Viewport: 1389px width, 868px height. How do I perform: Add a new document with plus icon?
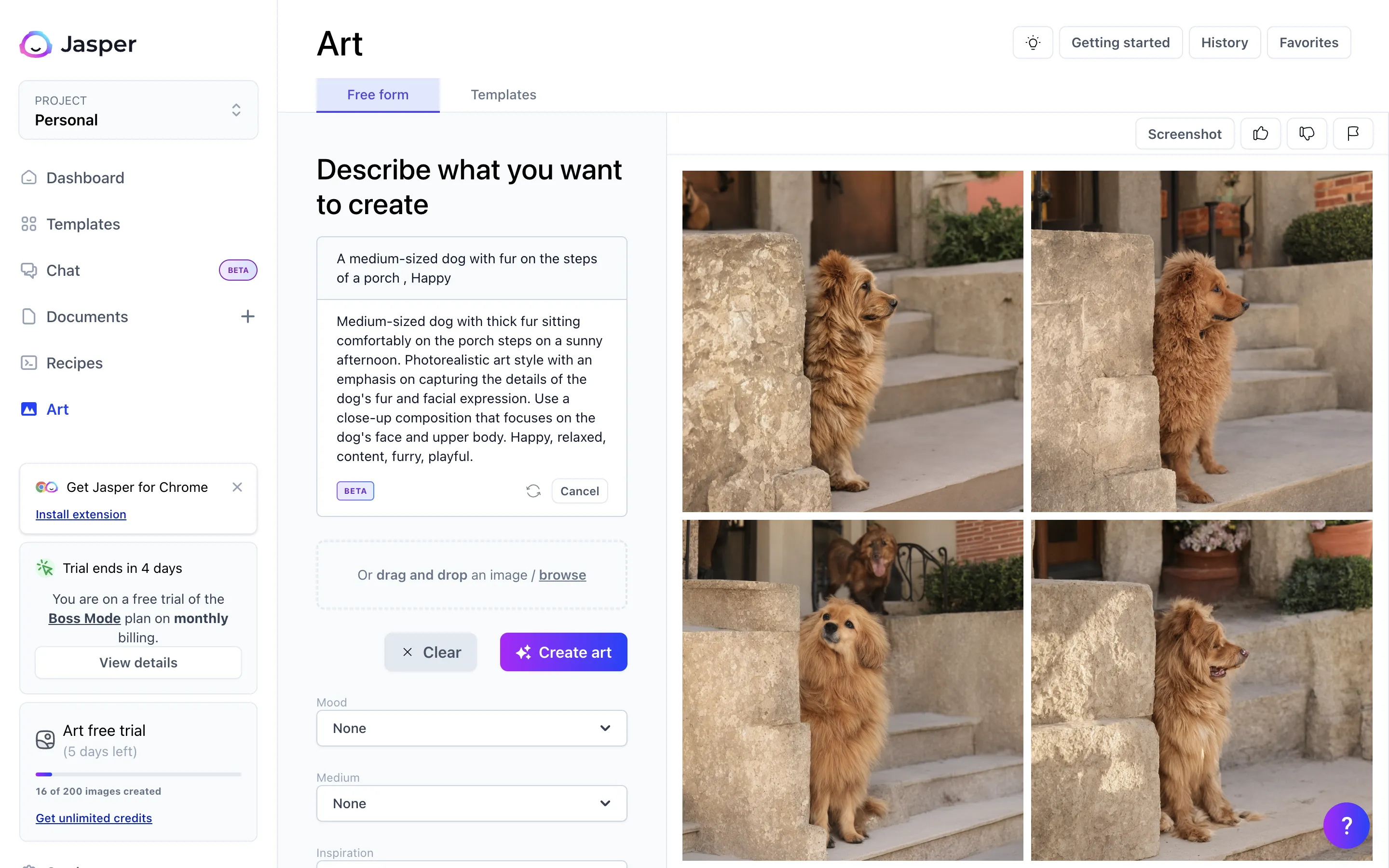(247, 316)
